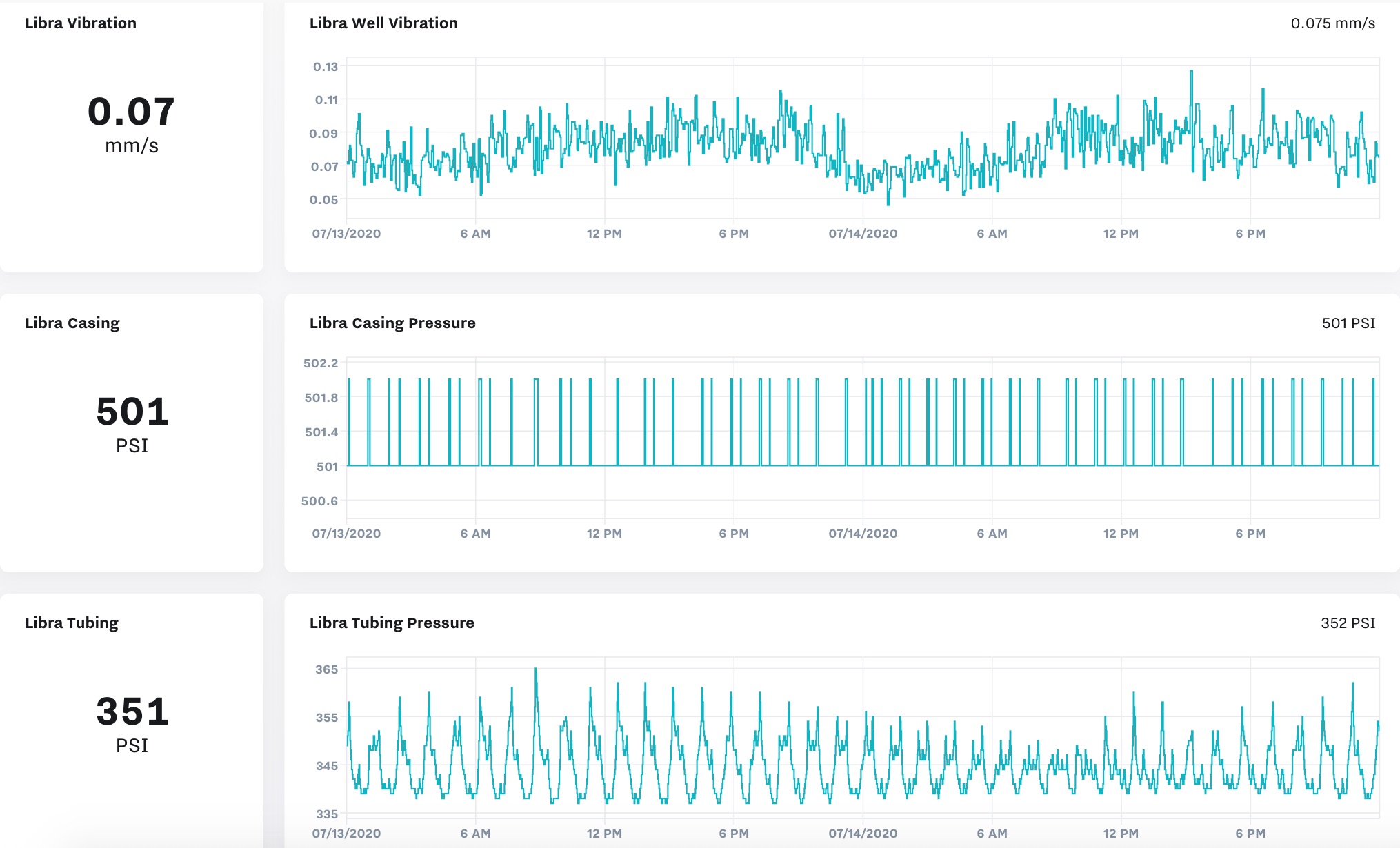Click the 351 PSI tubing gauge value
This screenshot has height=848, width=1400.
pyautogui.click(x=132, y=724)
